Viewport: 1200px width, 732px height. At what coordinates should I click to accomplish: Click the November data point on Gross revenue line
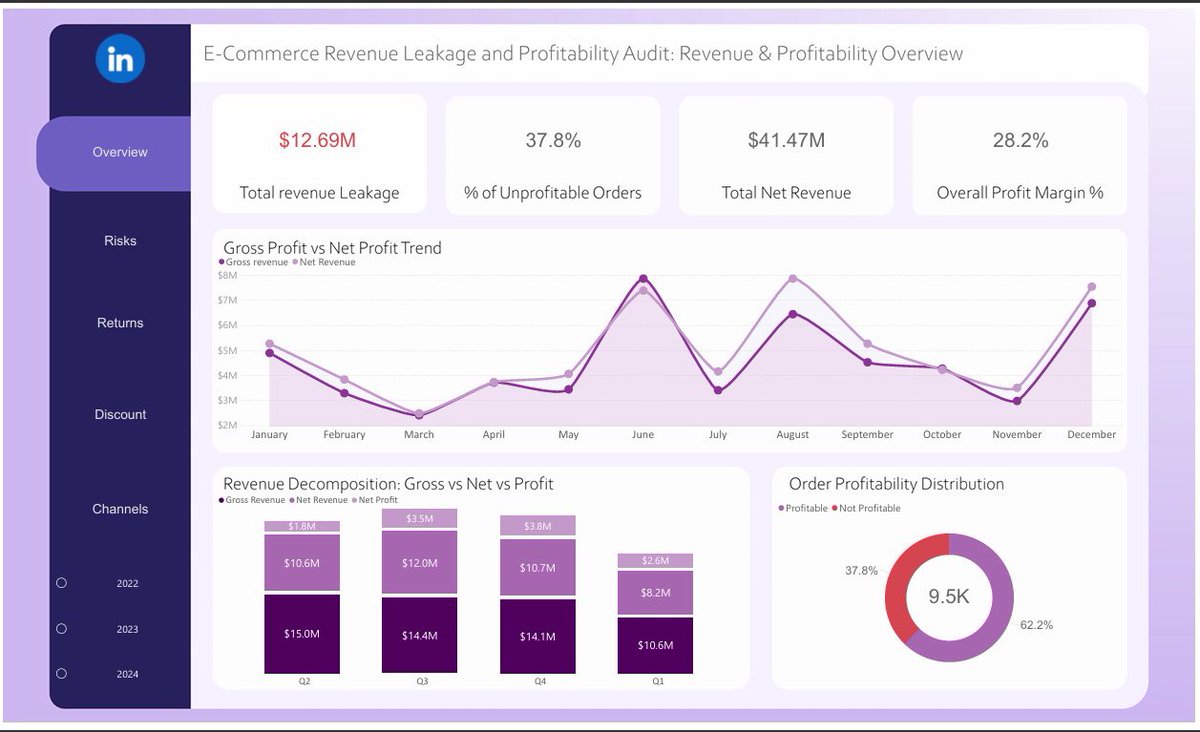[1017, 401]
